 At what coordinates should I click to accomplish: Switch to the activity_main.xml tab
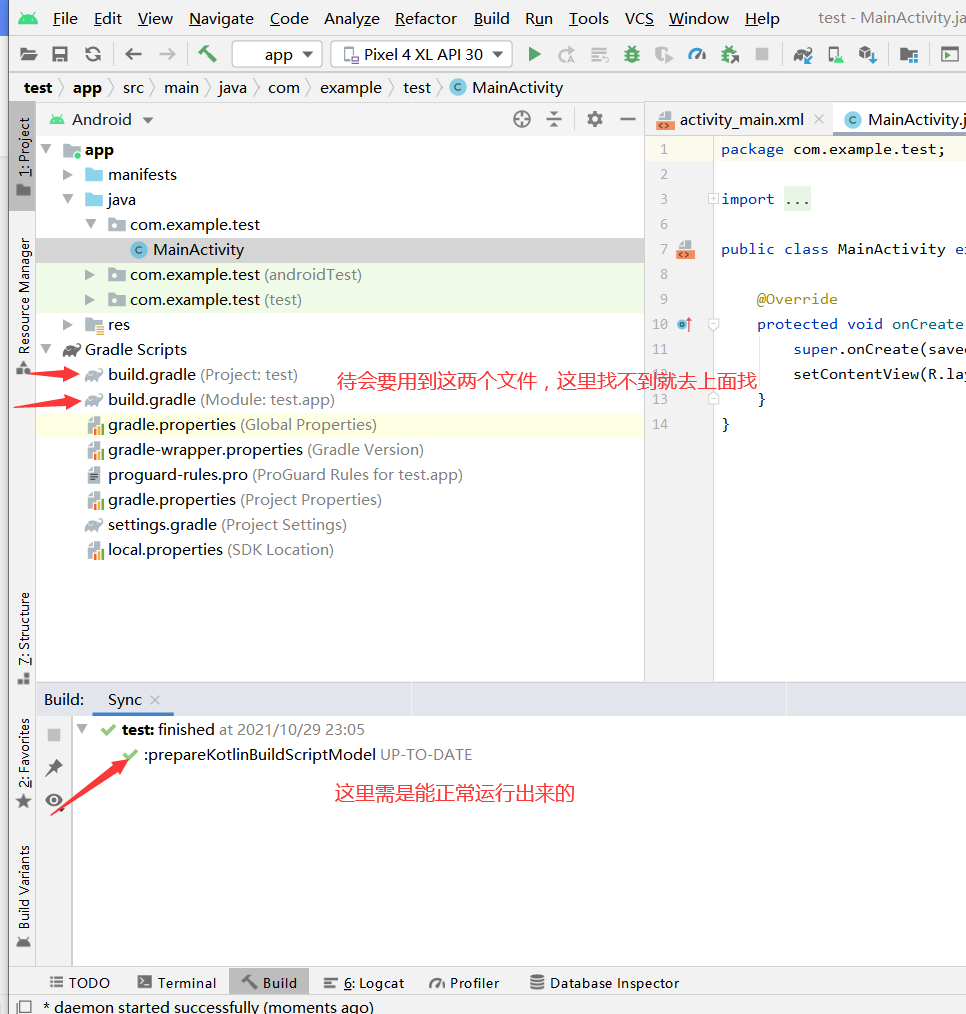tap(742, 118)
